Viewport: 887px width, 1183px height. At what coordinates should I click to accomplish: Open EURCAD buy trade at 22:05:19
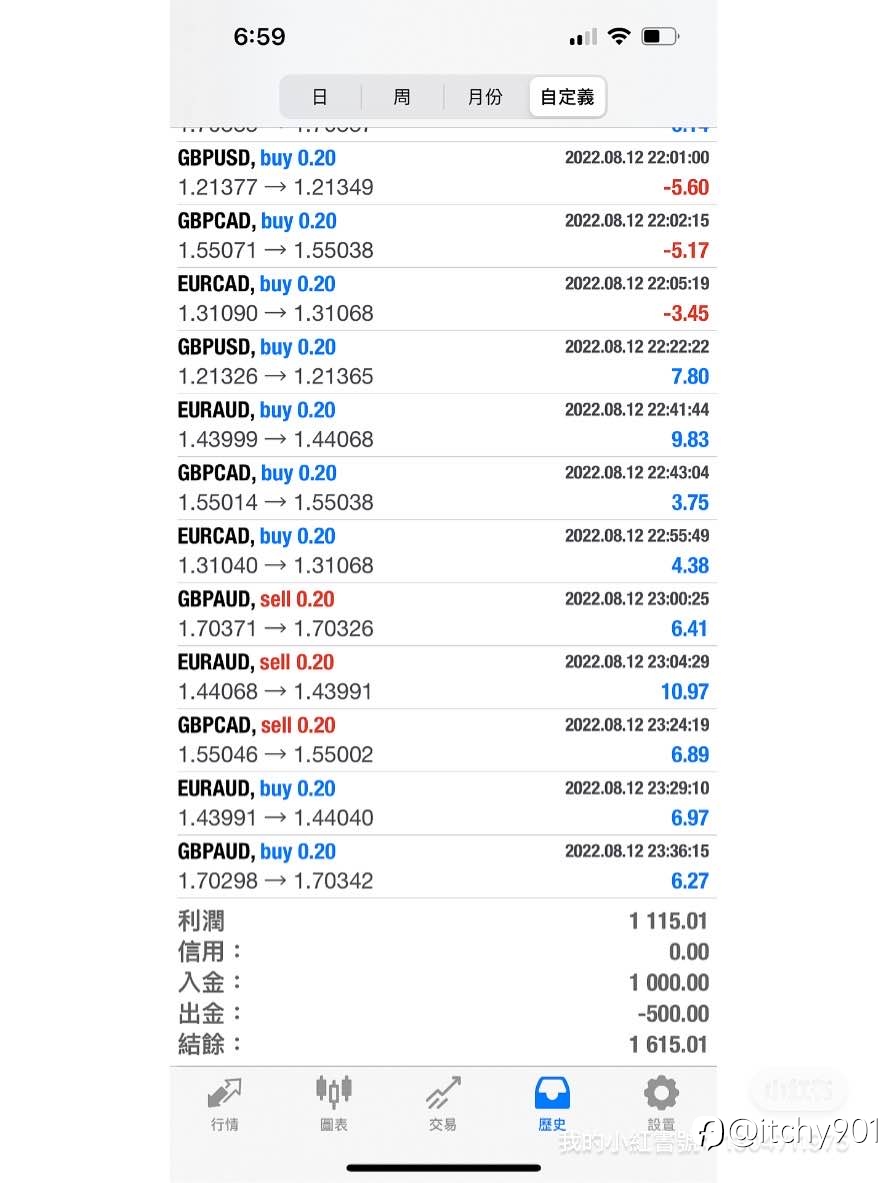tap(444, 299)
